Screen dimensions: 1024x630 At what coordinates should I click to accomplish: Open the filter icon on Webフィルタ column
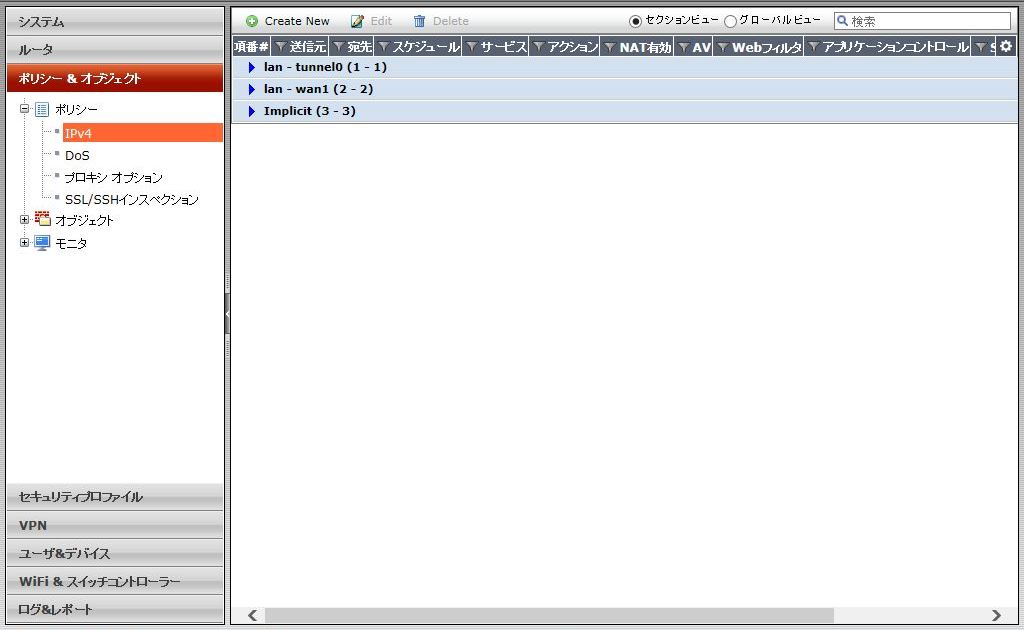pos(723,46)
